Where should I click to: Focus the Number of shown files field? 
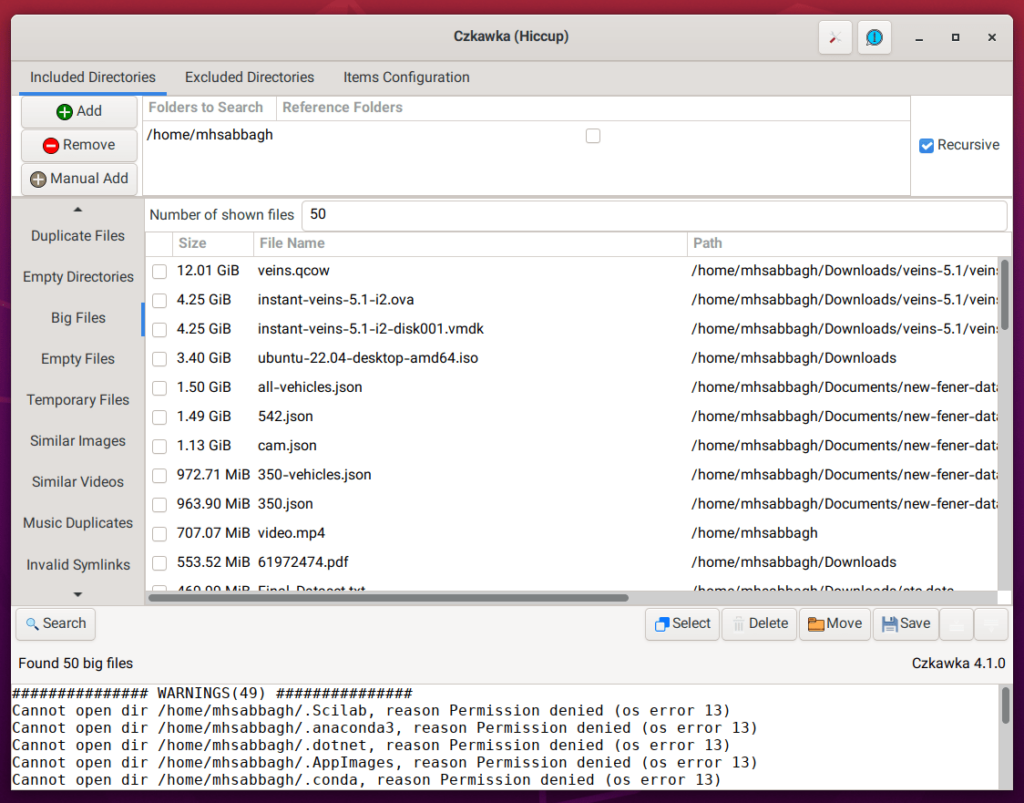click(x=654, y=215)
